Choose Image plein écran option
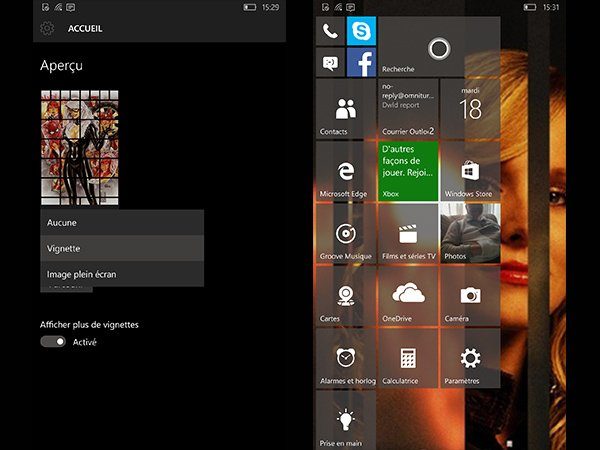Screen dimensions: 600x450 (x=122, y=274)
